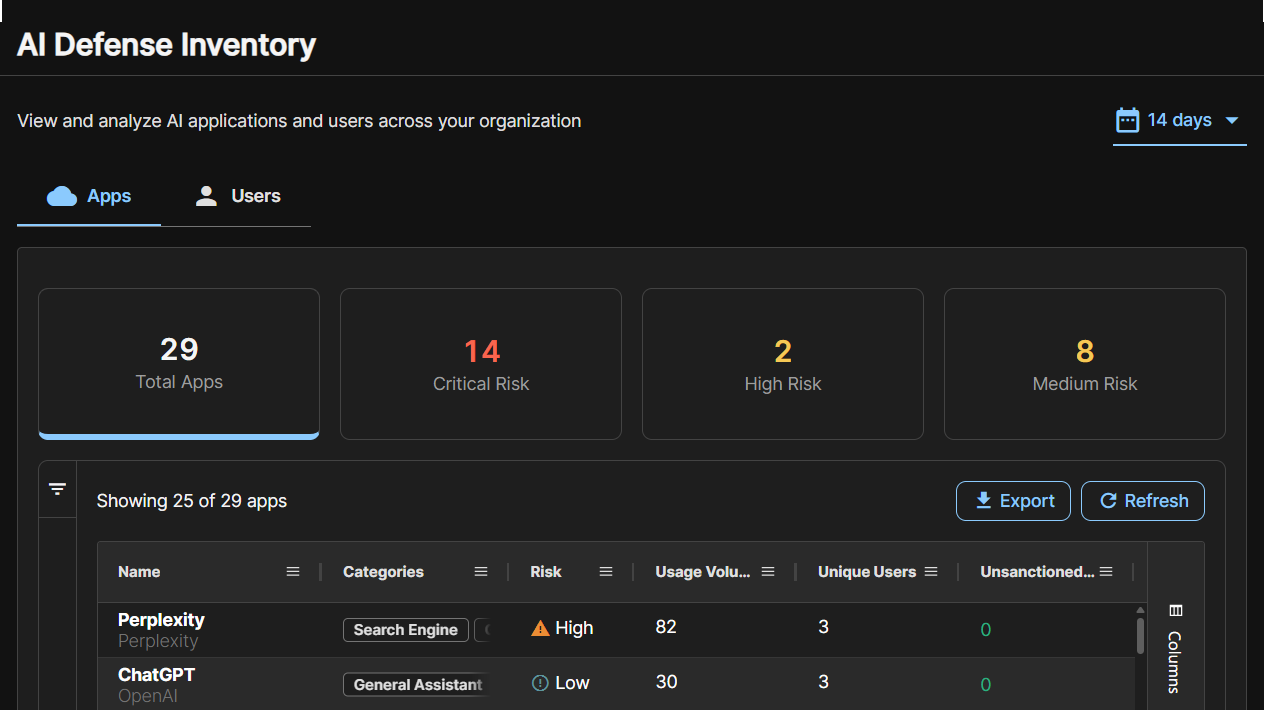Select the Apps tab
1264x710 pixels.
coord(89,196)
